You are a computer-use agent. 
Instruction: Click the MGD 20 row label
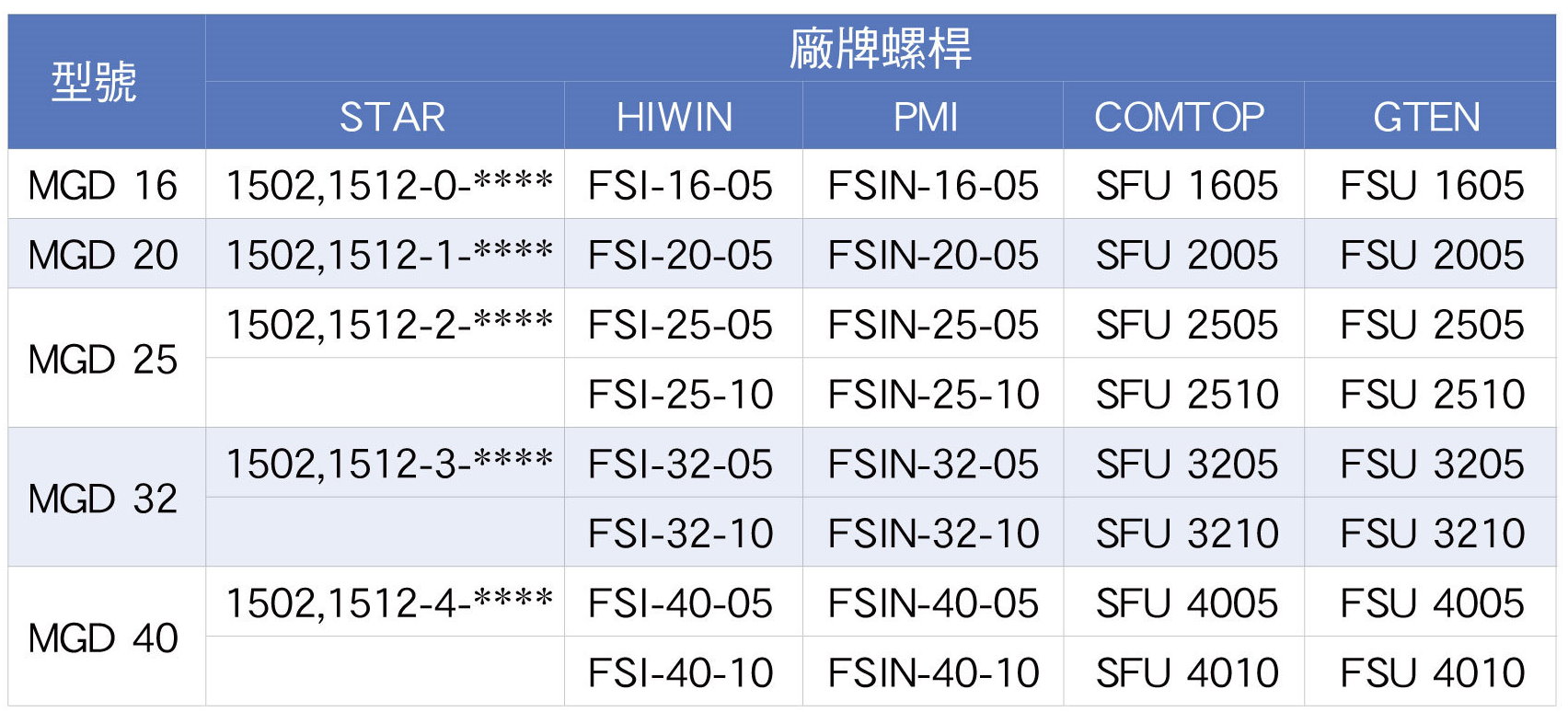tap(103, 255)
